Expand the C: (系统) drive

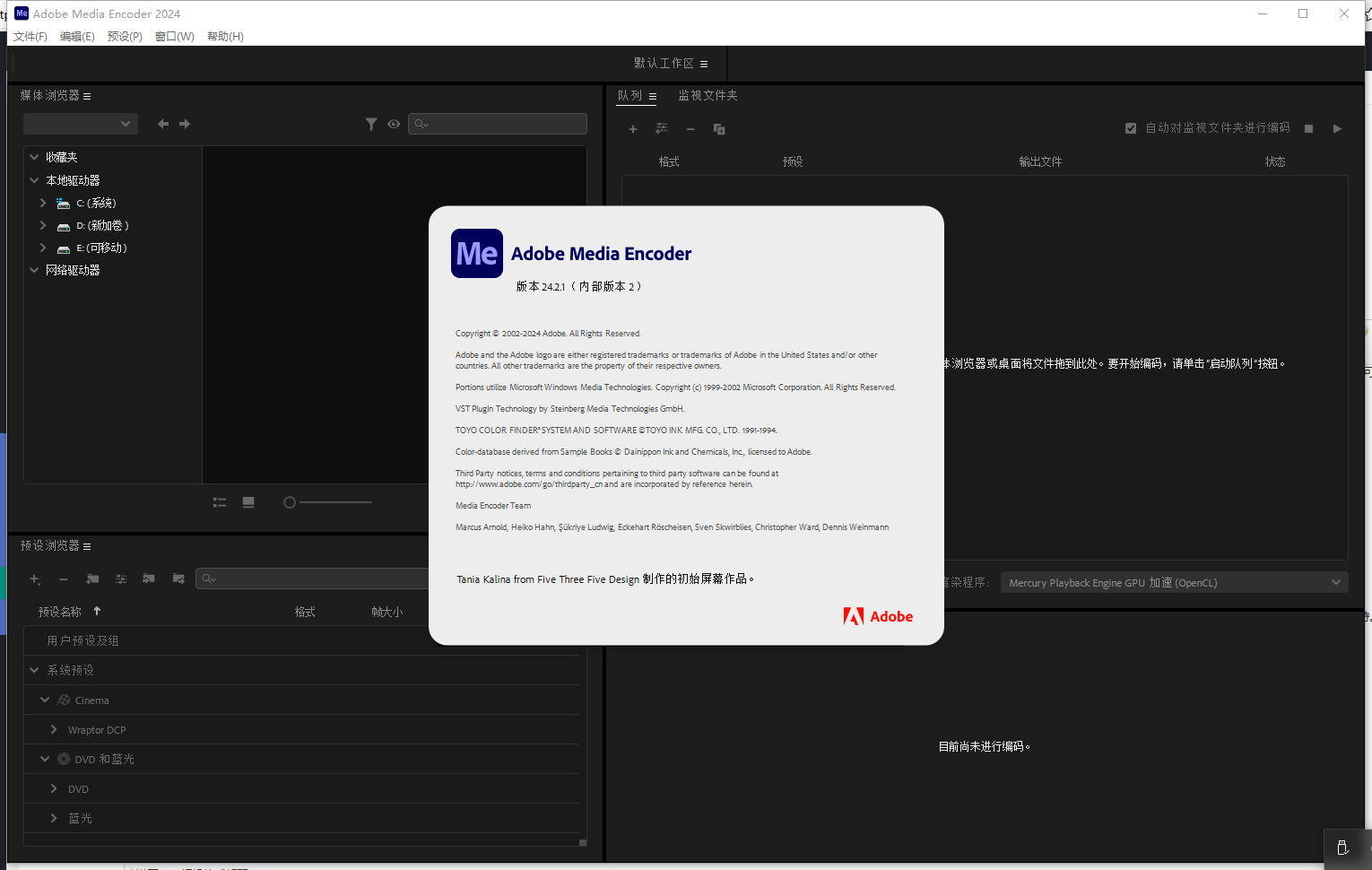tap(42, 203)
